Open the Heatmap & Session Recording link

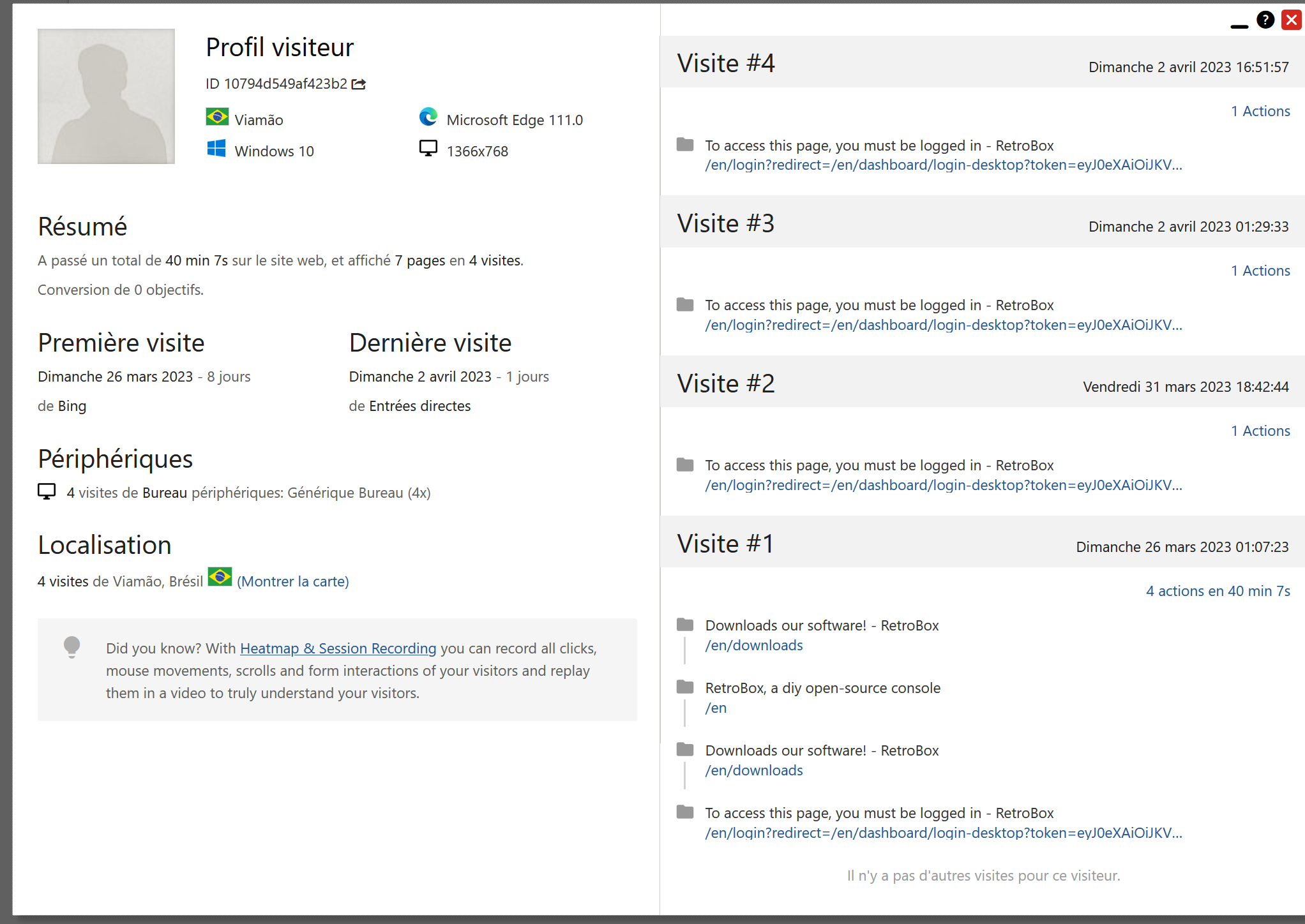[x=338, y=648]
